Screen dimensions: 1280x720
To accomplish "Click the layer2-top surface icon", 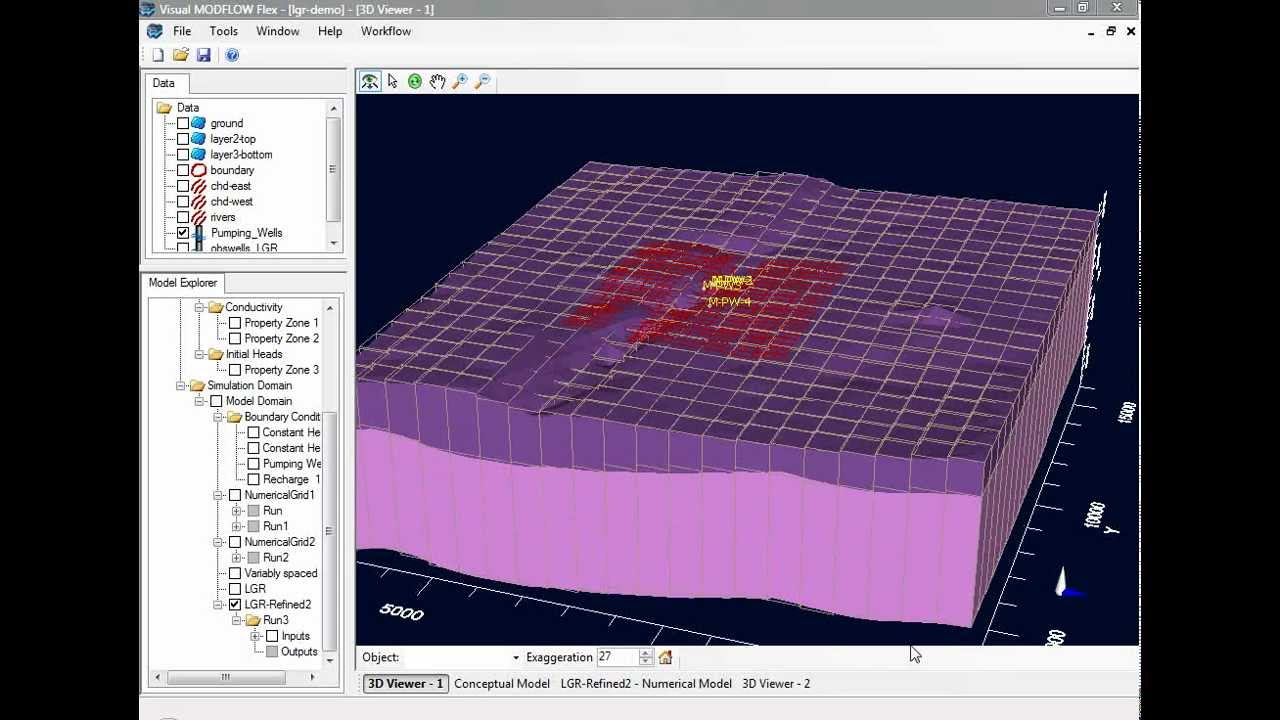I will [x=198, y=139].
